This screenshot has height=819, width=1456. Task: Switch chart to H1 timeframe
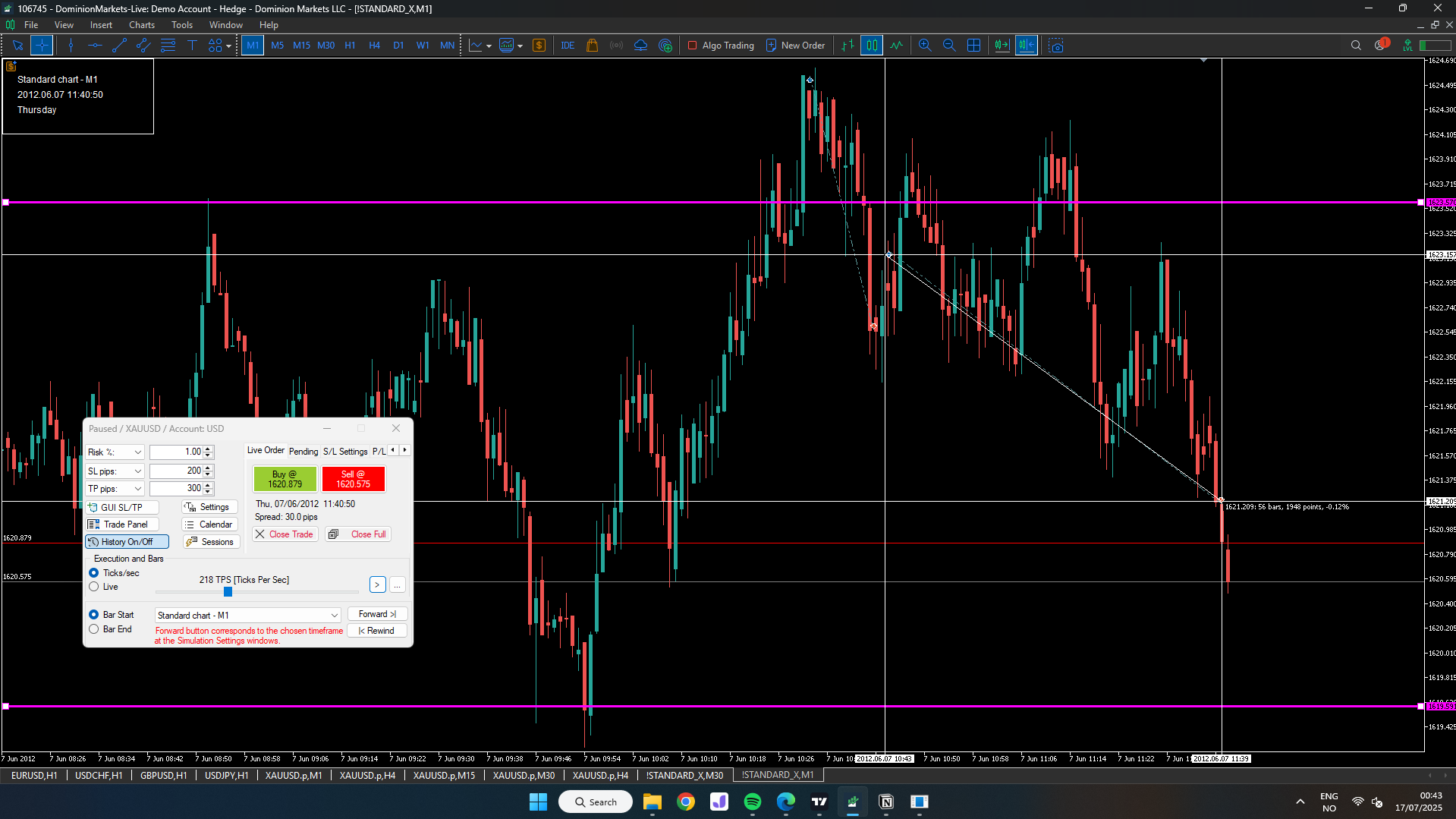tap(350, 46)
